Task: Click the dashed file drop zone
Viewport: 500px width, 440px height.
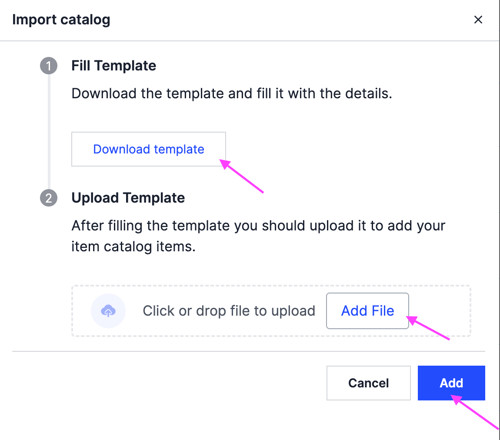Action: (x=271, y=311)
